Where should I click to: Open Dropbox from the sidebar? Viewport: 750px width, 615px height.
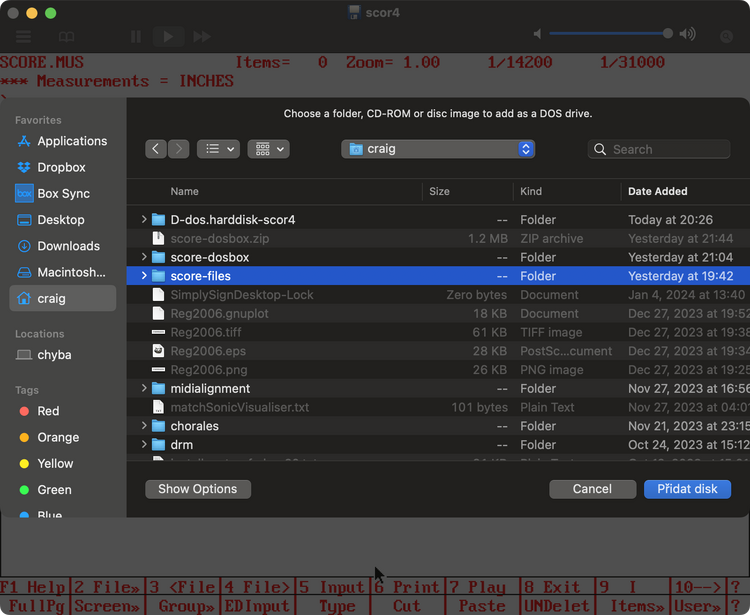click(61, 167)
